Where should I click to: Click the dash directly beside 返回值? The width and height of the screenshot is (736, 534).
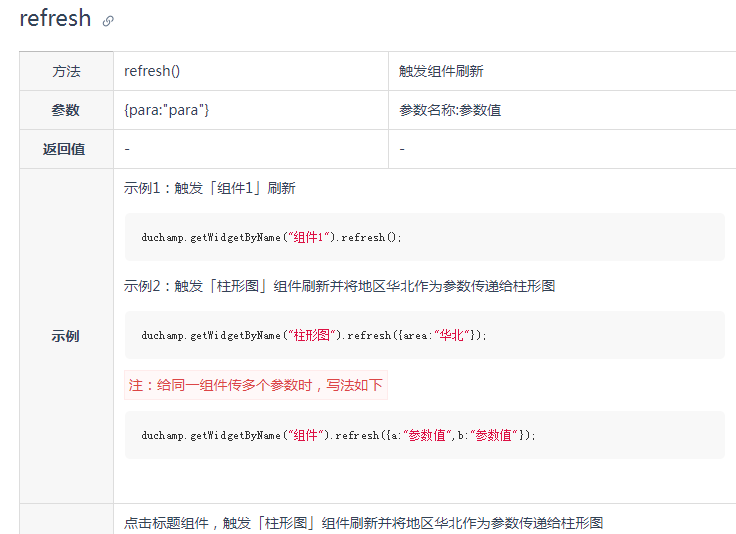127,149
